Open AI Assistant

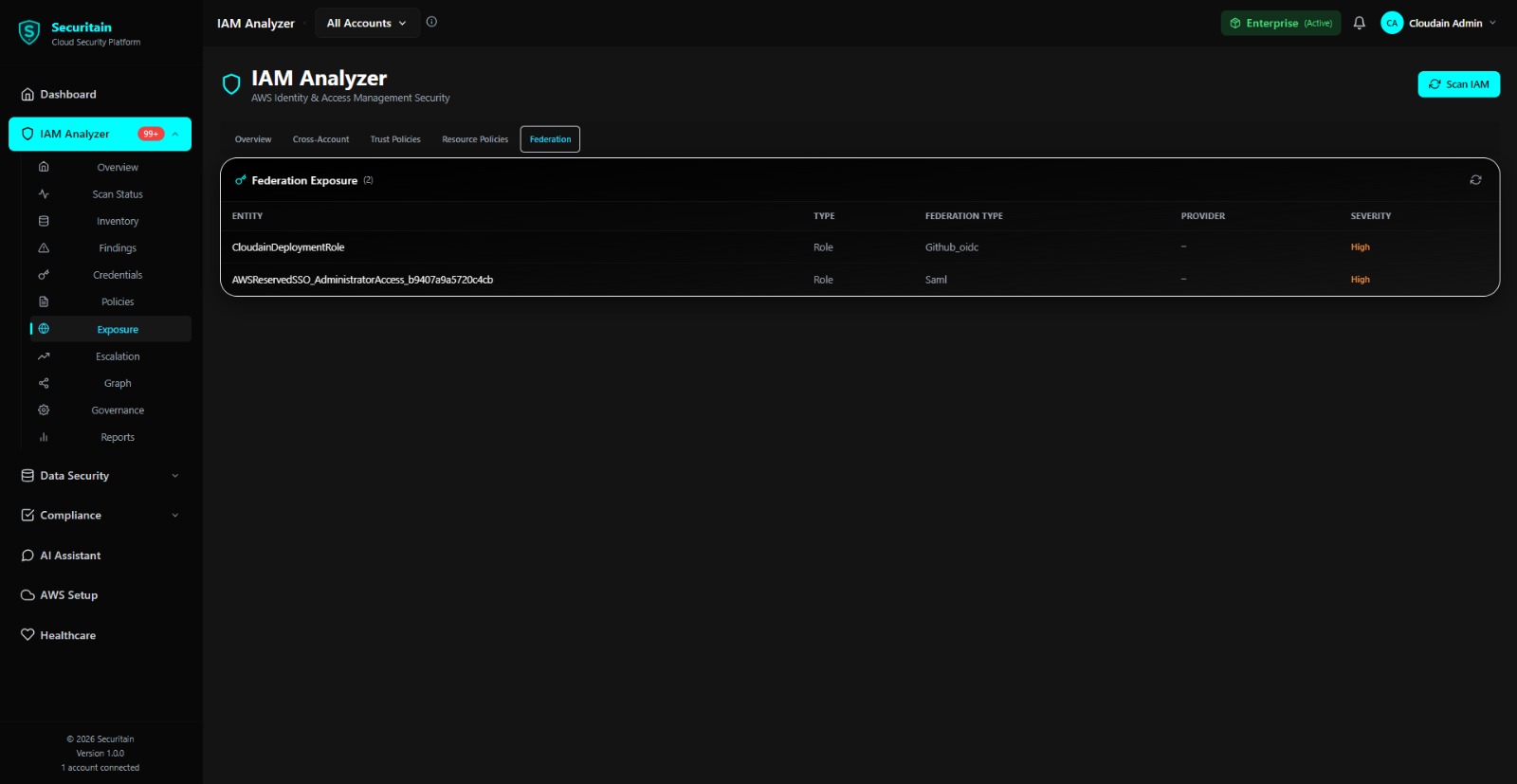100,556
